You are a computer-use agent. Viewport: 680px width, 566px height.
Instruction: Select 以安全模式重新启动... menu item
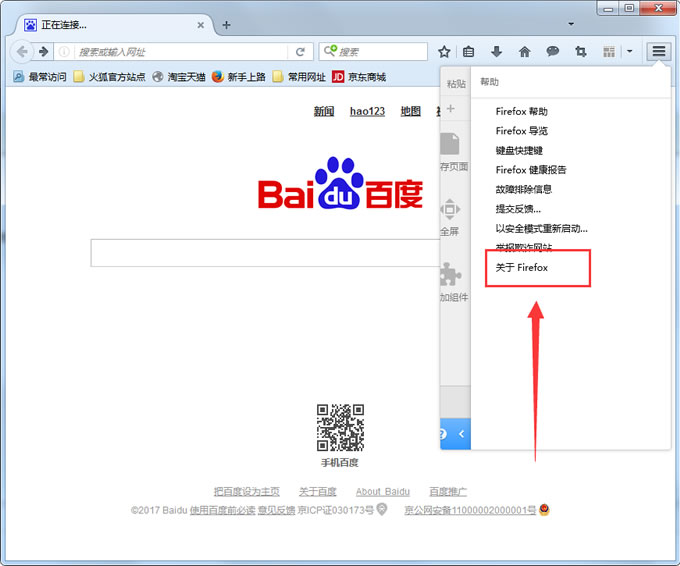point(542,229)
